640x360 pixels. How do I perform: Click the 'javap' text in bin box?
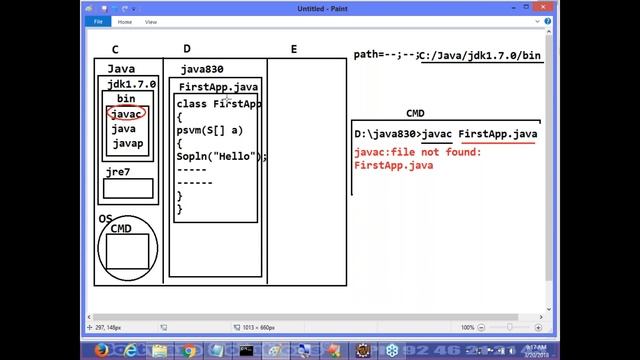128,144
